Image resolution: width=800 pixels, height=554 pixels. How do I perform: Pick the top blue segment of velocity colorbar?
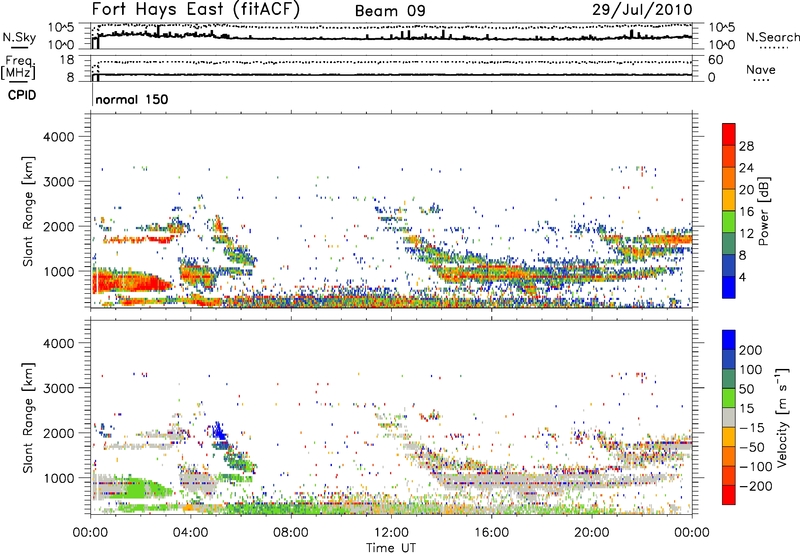click(x=729, y=340)
